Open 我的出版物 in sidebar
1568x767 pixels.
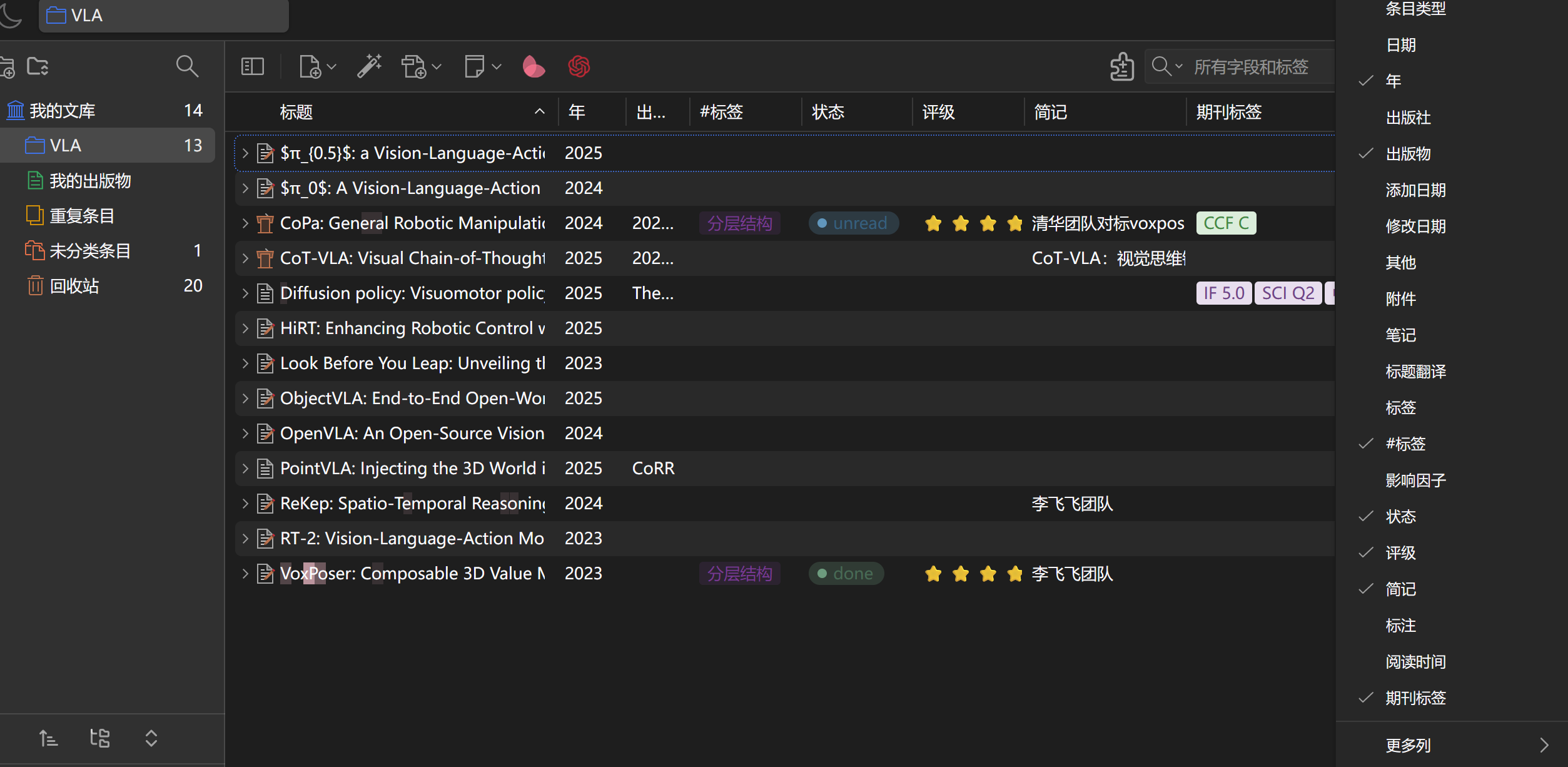point(91,181)
